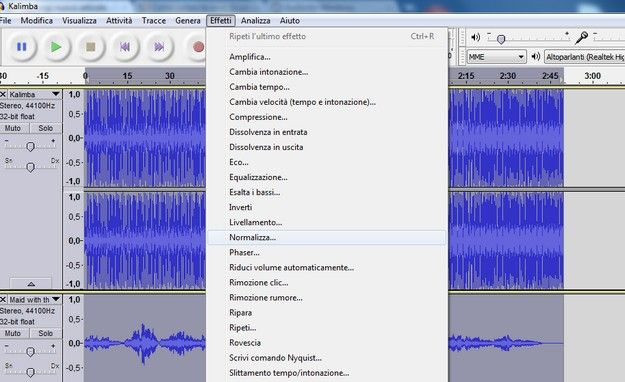625x382 pixels.
Task: Collapse the Kalimba track with arrow button
Action: (x=31, y=284)
